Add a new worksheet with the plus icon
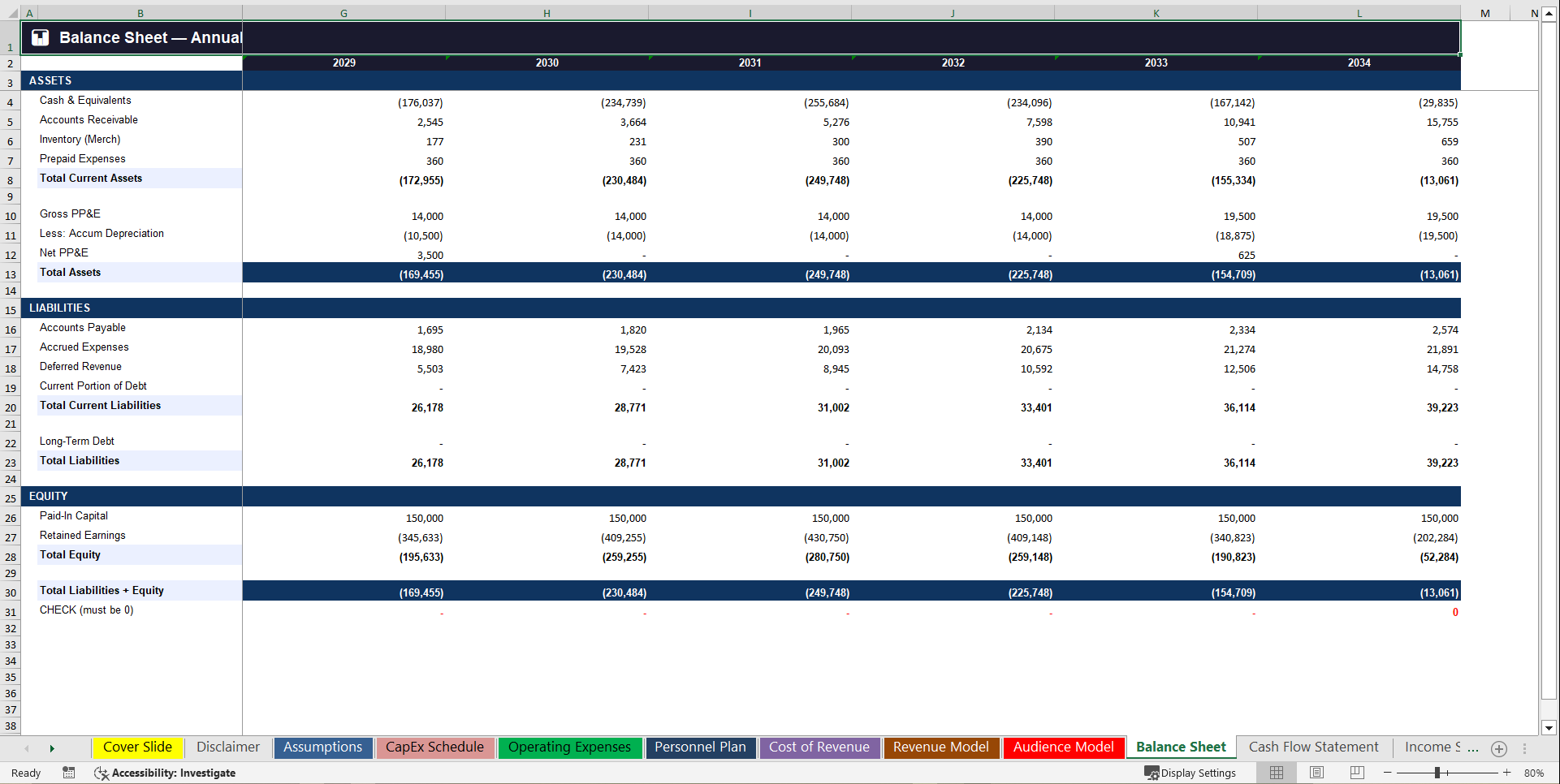 (1499, 747)
